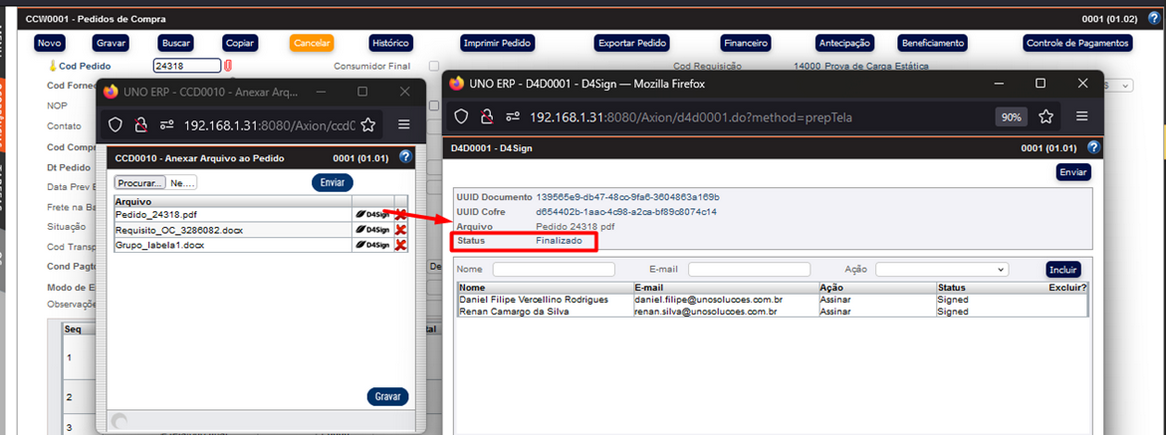The image size is (1166, 435).
Task: Click Exportar Pedido button
Action: pyautogui.click(x=632, y=43)
